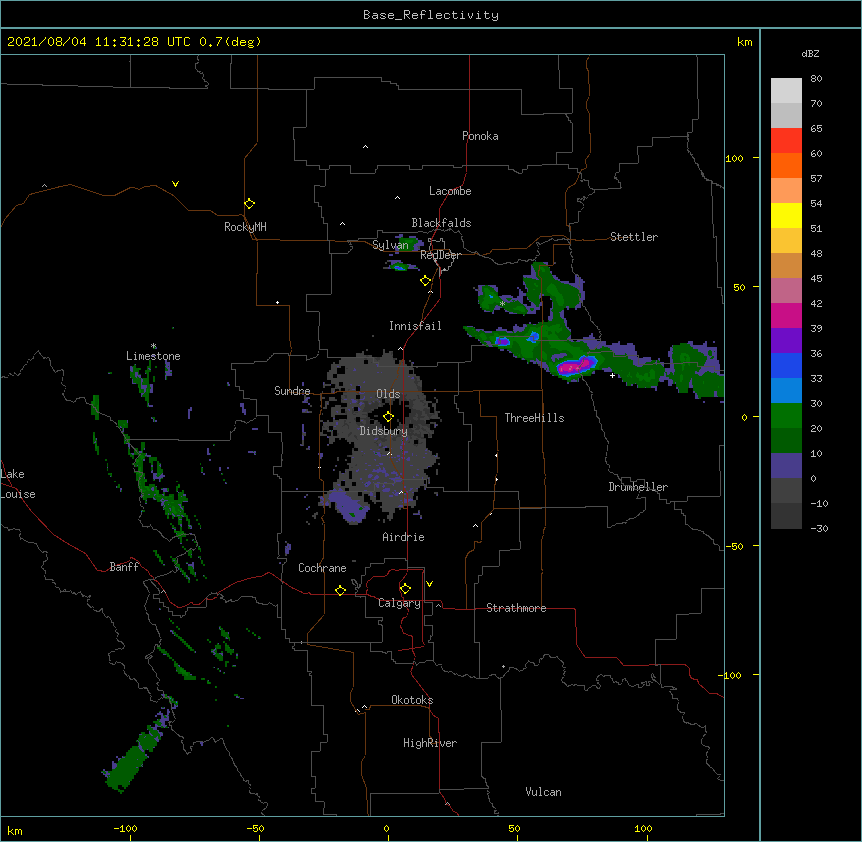Click the -30 dBZ legend value

click(x=819, y=528)
